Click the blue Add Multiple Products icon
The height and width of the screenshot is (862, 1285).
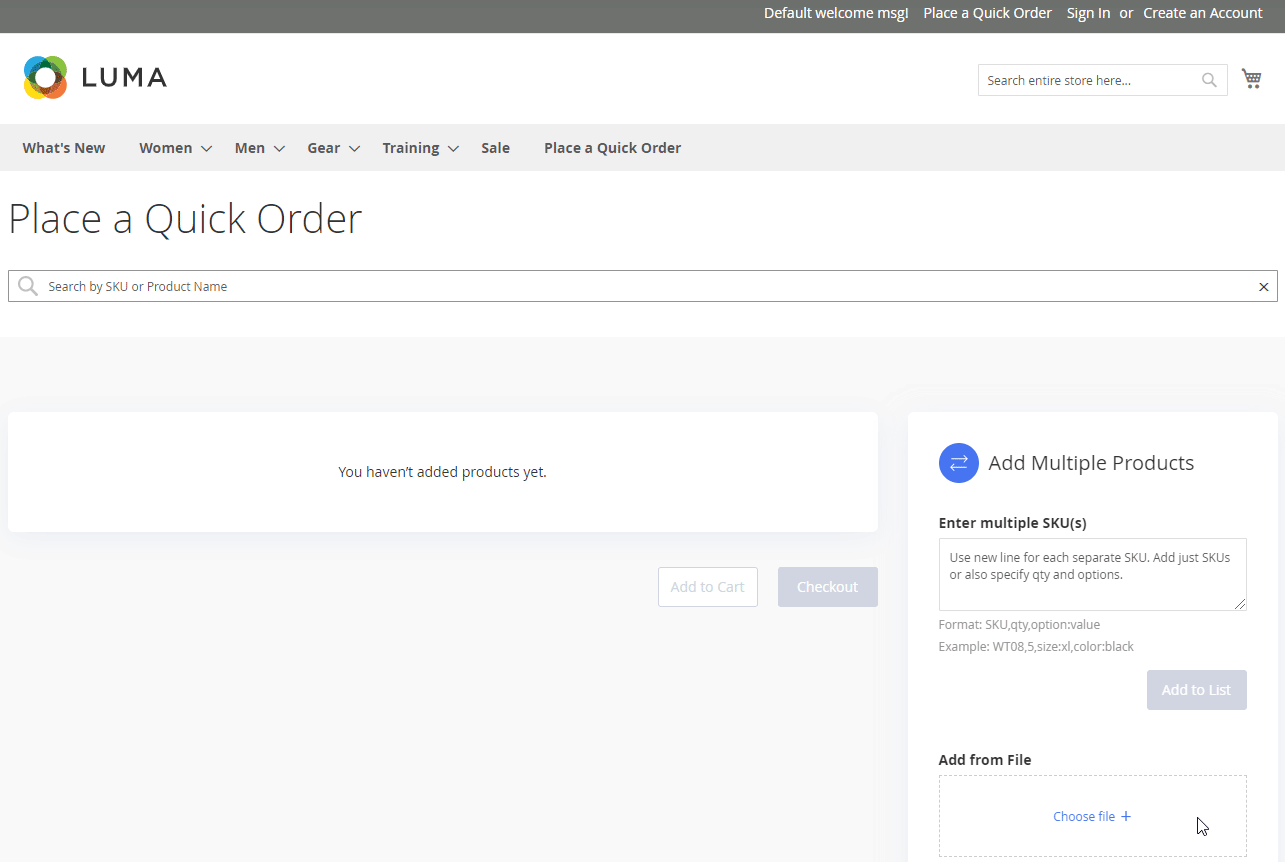[958, 463]
